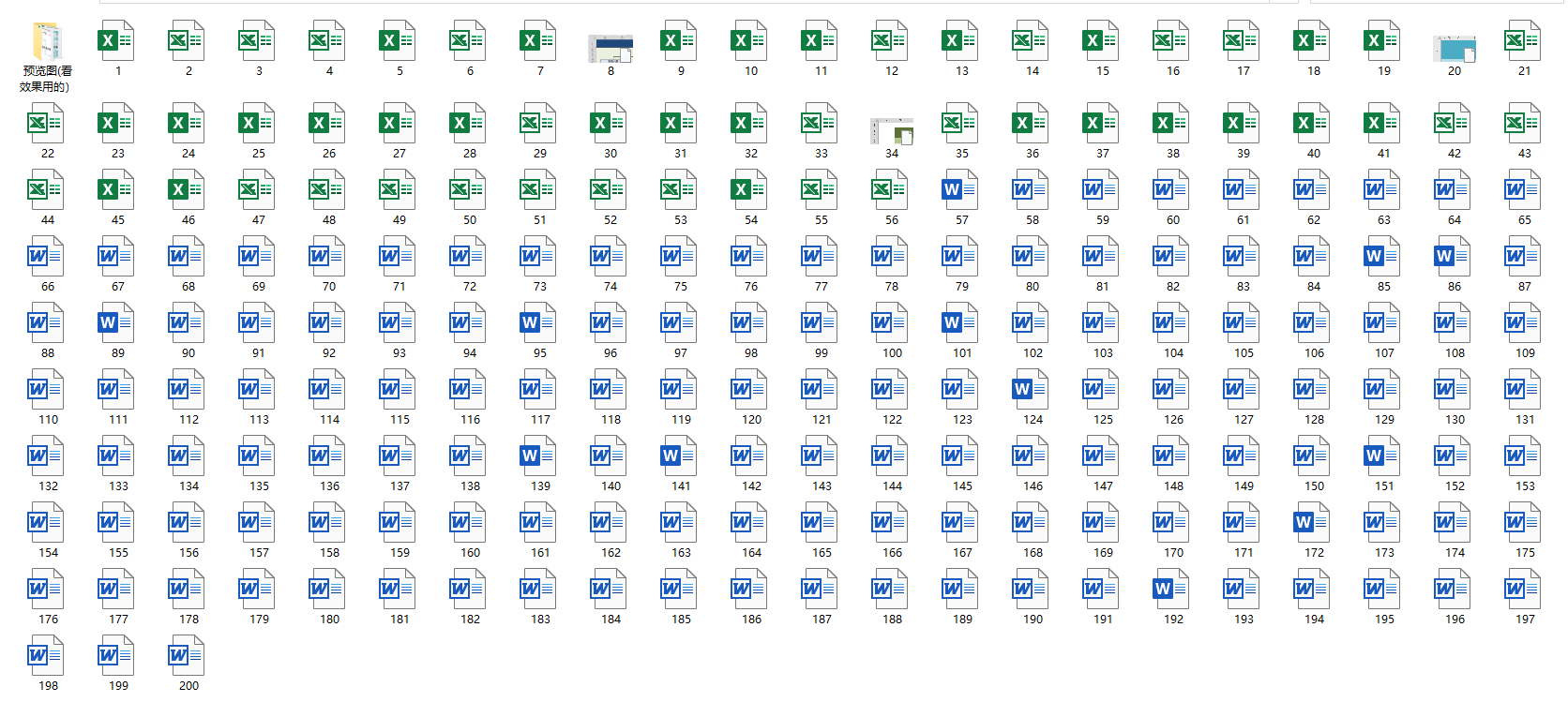This screenshot has height=702, width=1568.
Task: Select Excel file named 45
Action: coord(117,191)
